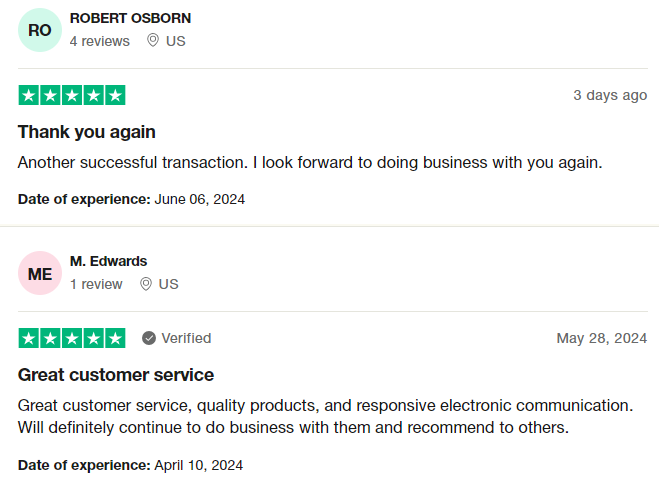Click the "Verified" label text
Screen dimensions: 659x483
(186, 338)
